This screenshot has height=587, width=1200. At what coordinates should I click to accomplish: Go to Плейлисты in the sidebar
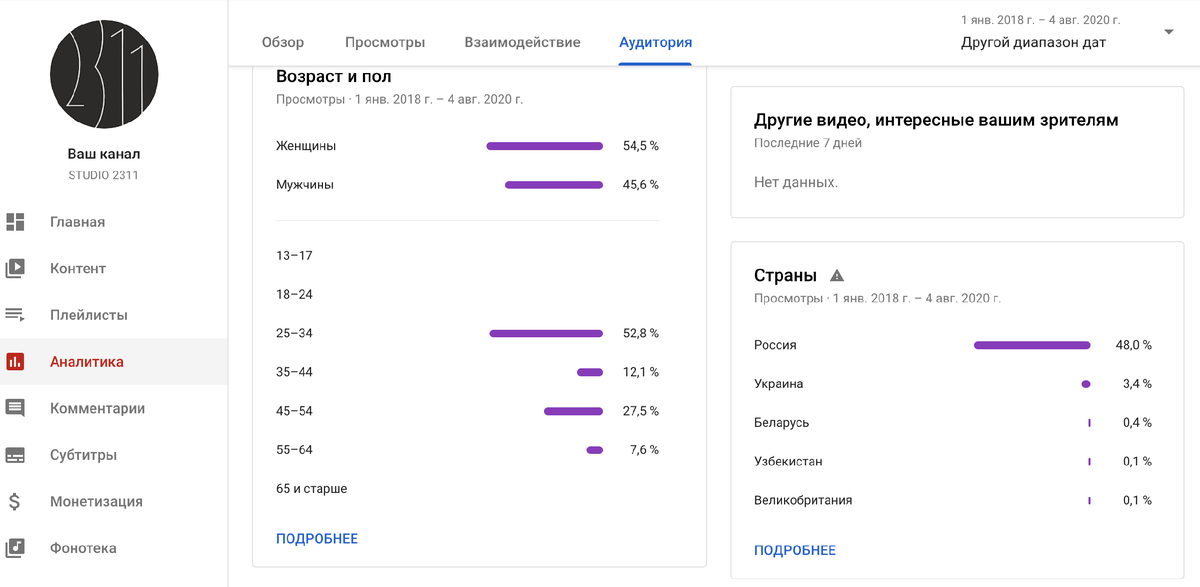113,315
